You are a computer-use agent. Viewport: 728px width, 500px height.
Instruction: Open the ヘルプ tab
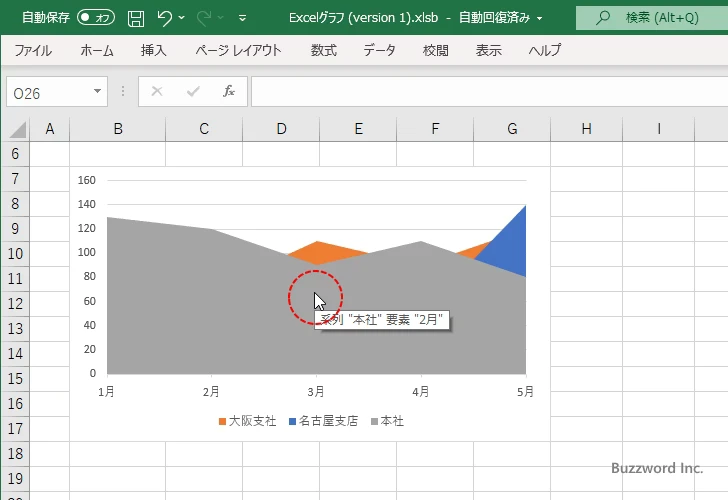pos(545,50)
